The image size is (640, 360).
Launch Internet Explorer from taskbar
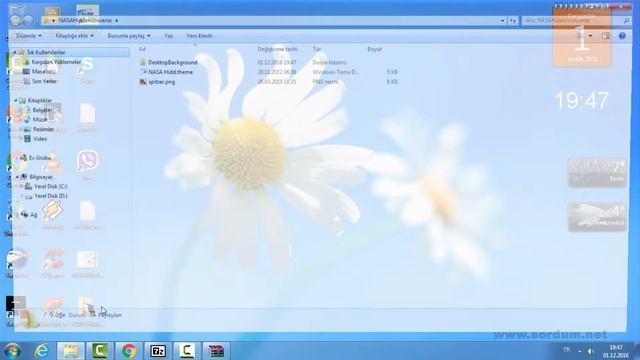(x=42, y=351)
